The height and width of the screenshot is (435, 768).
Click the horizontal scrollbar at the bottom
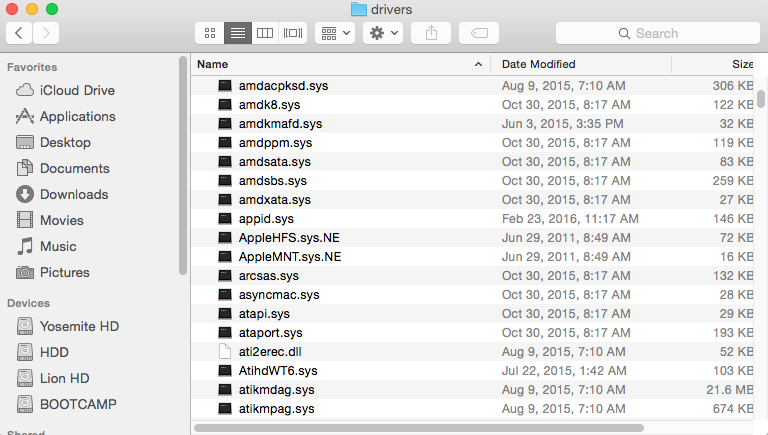click(419, 428)
